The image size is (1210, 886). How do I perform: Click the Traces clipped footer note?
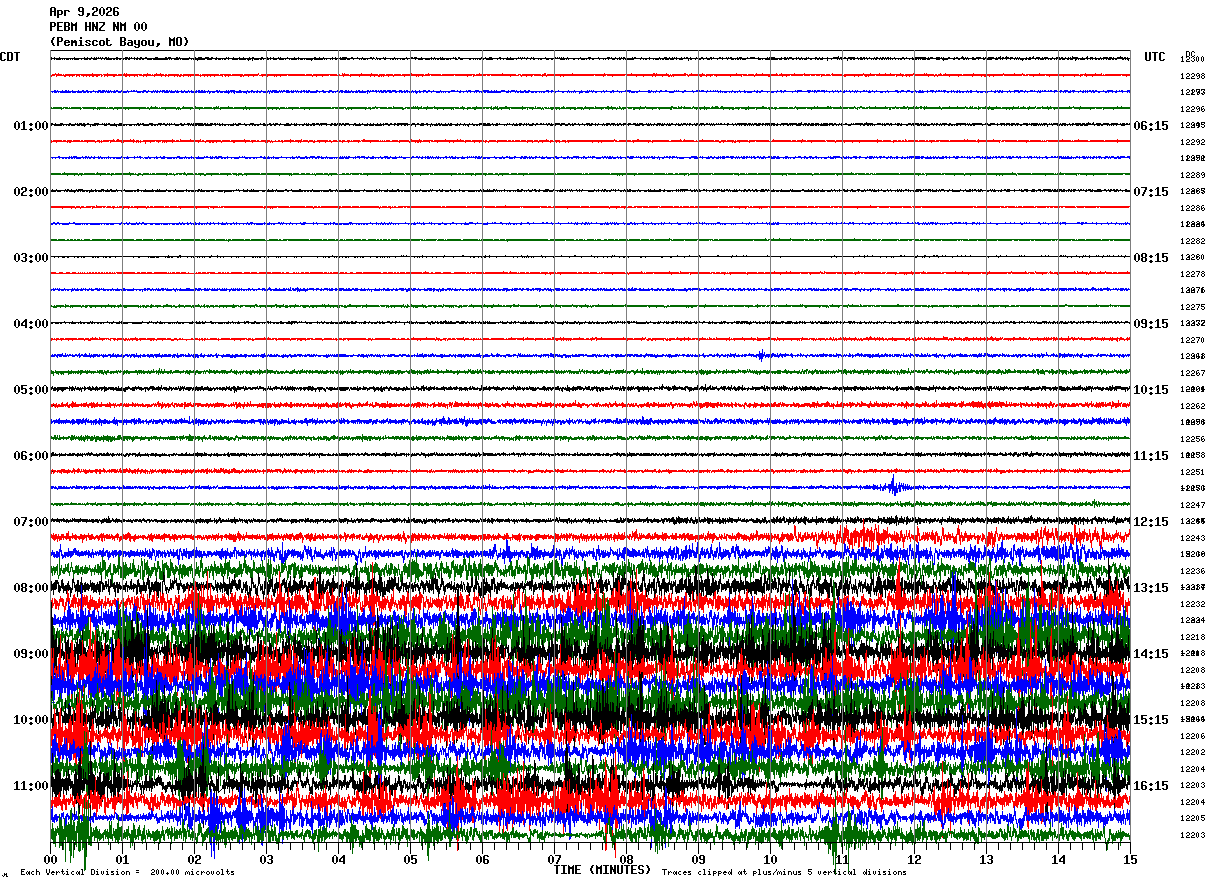[x=784, y=873]
